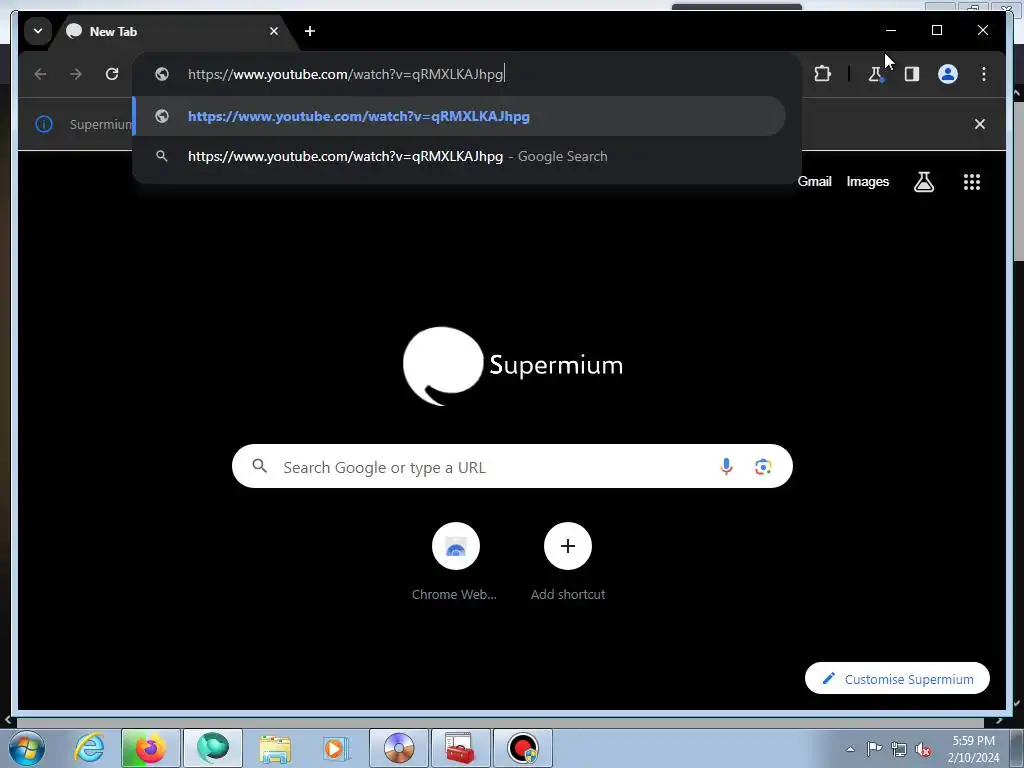Go forward with the forward arrow
The height and width of the screenshot is (768, 1024).
pyautogui.click(x=76, y=74)
